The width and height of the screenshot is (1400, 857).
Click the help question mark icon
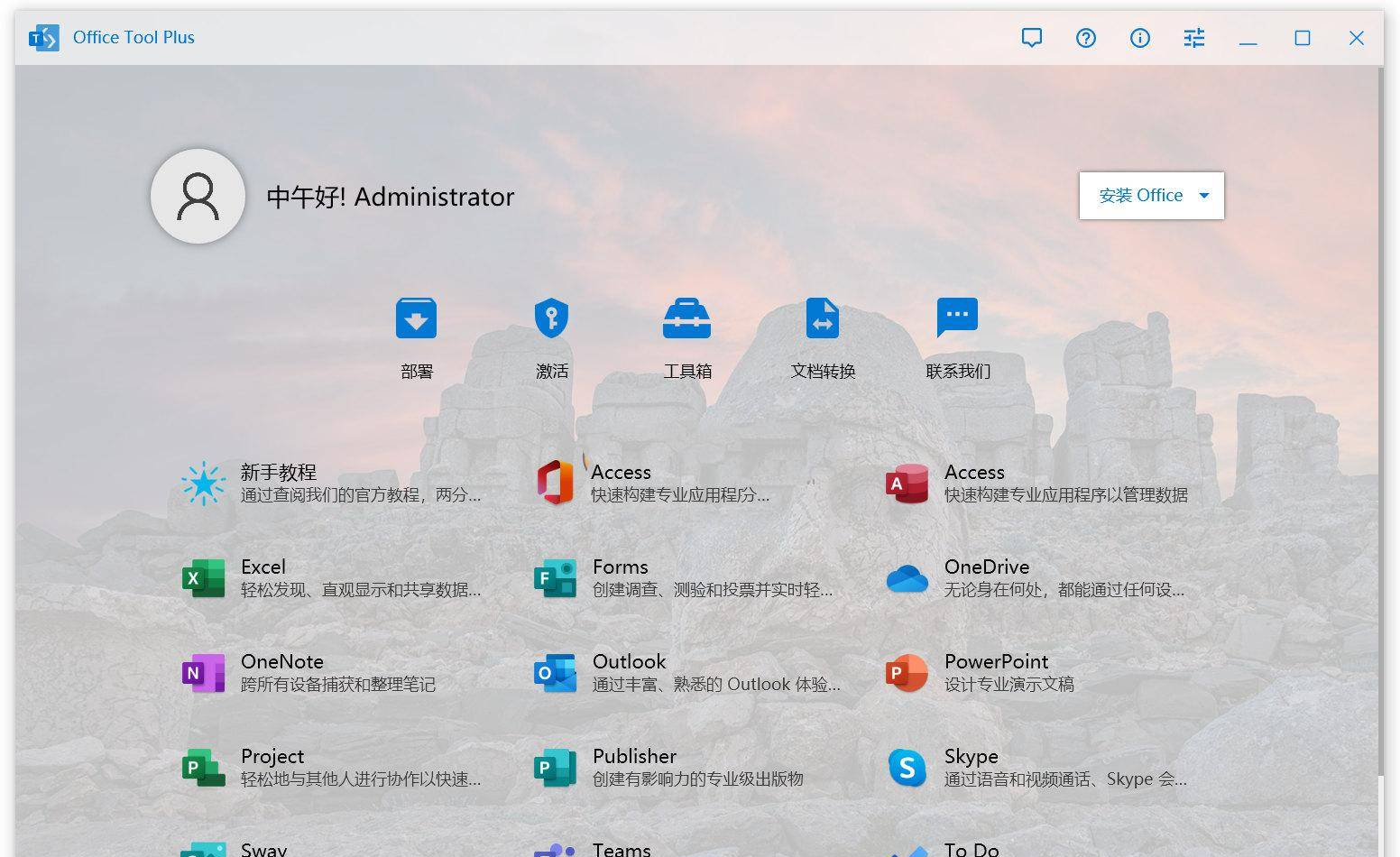coord(1085,38)
